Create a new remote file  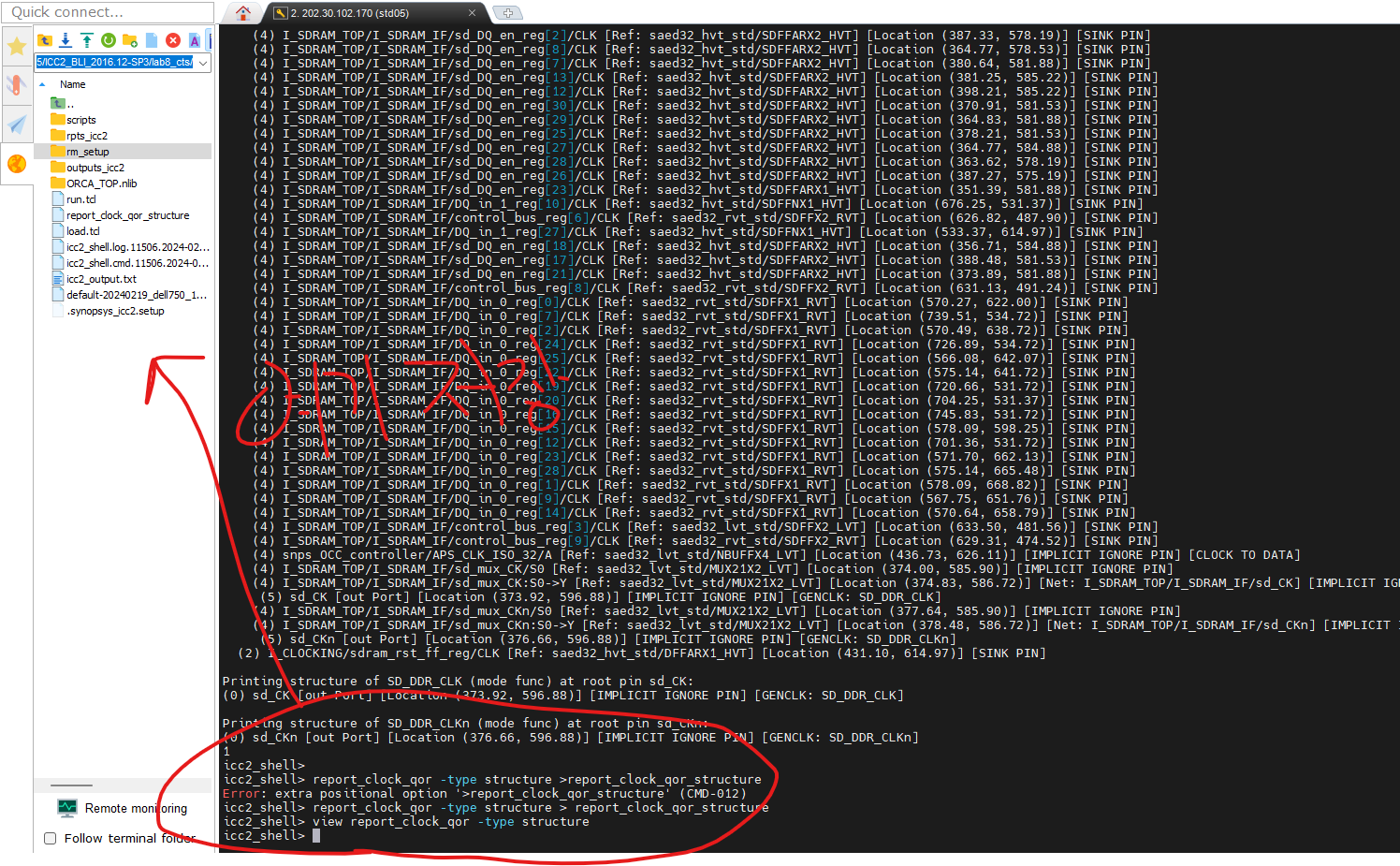[152, 40]
